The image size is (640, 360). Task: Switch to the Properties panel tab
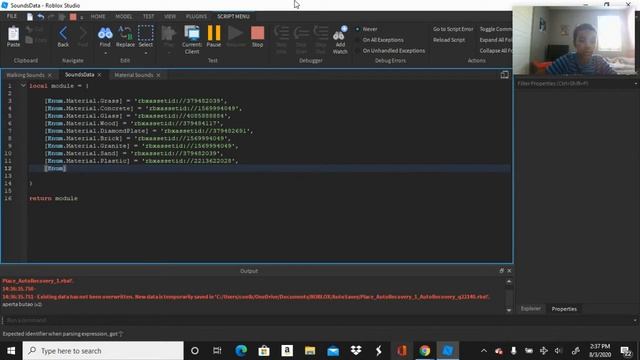click(x=564, y=309)
